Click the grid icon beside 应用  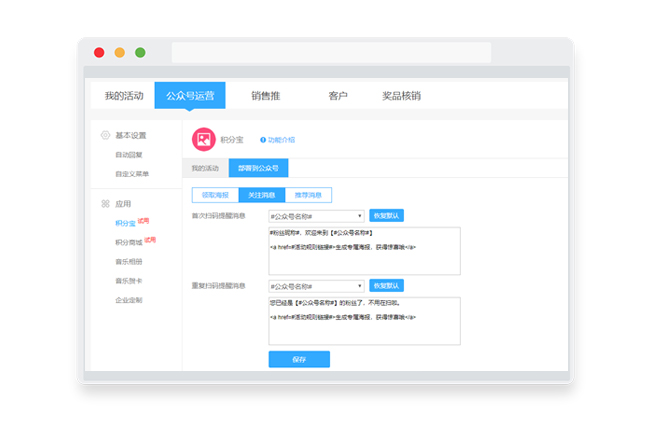click(105, 204)
